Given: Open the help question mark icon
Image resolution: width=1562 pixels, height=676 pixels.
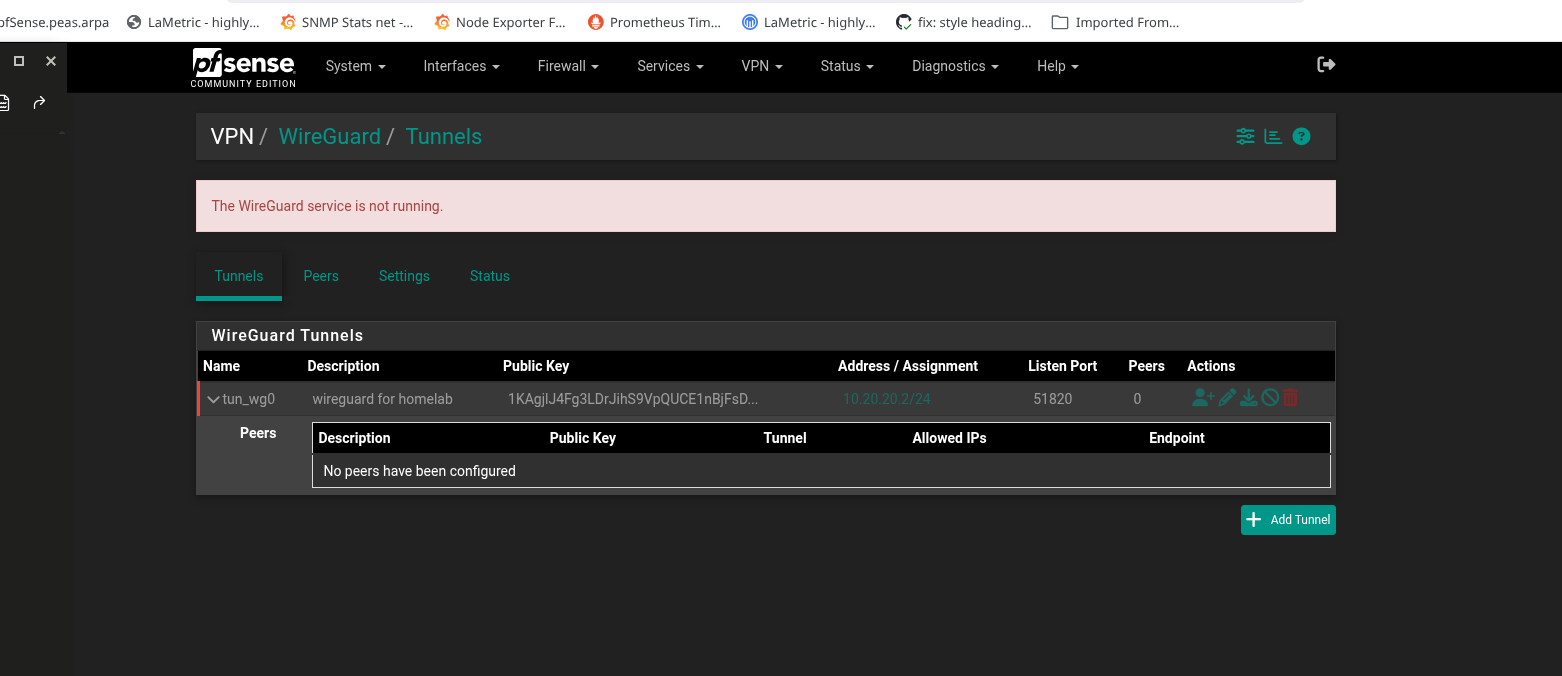Looking at the screenshot, I should [1301, 137].
